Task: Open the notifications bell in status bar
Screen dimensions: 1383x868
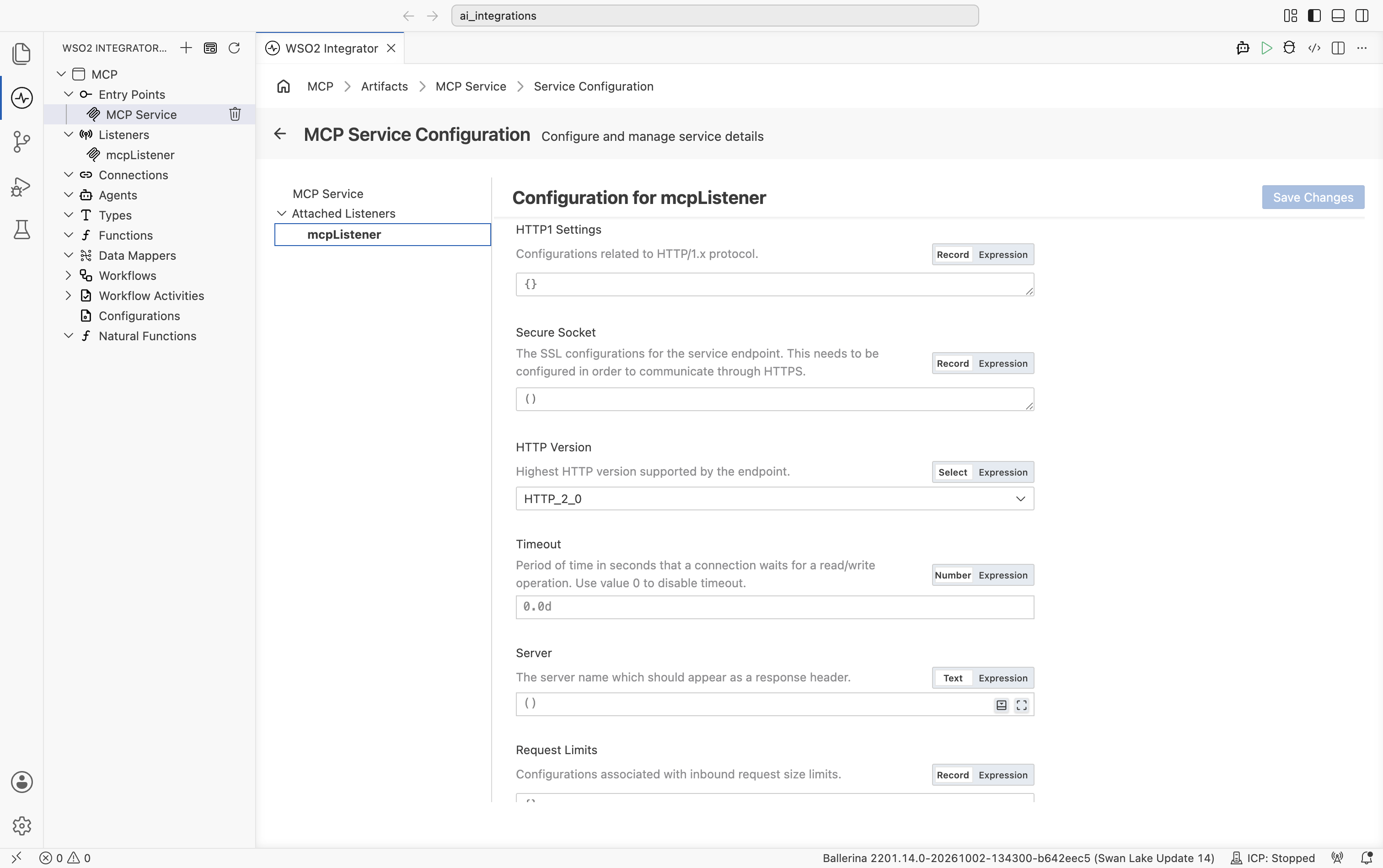Action: [1367, 857]
